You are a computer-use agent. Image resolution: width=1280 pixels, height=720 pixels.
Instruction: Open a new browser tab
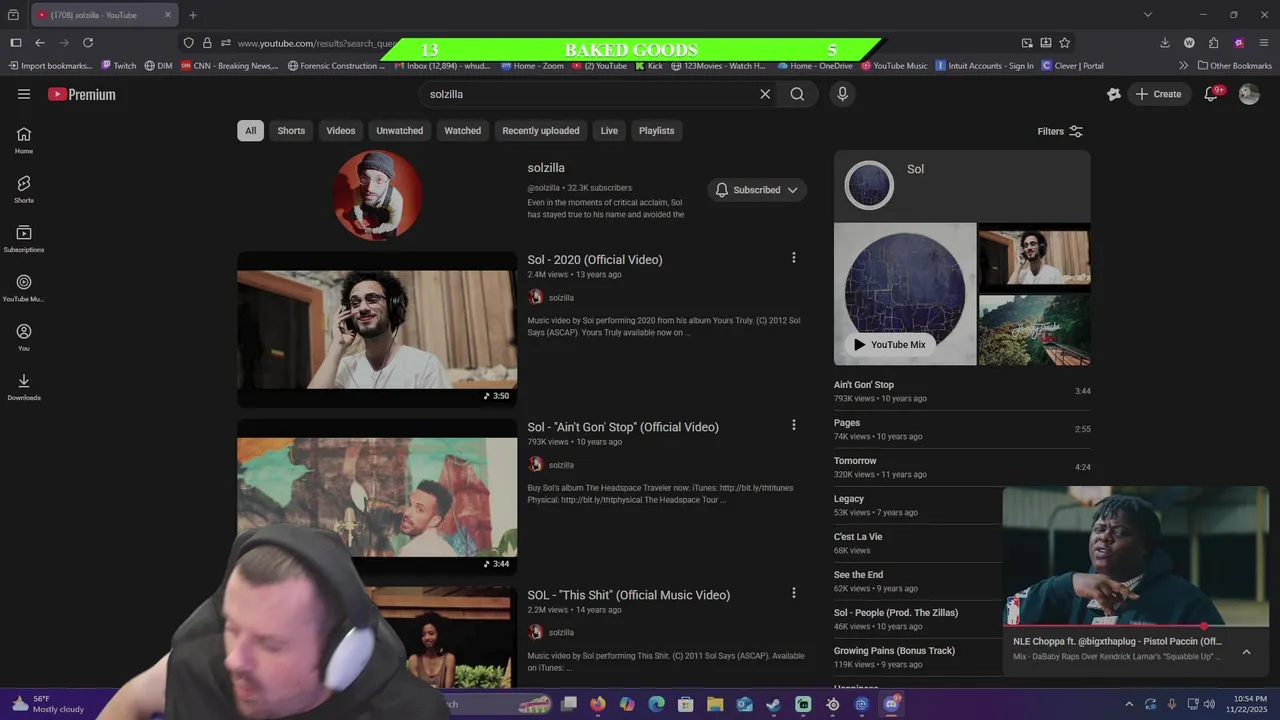coord(193,15)
